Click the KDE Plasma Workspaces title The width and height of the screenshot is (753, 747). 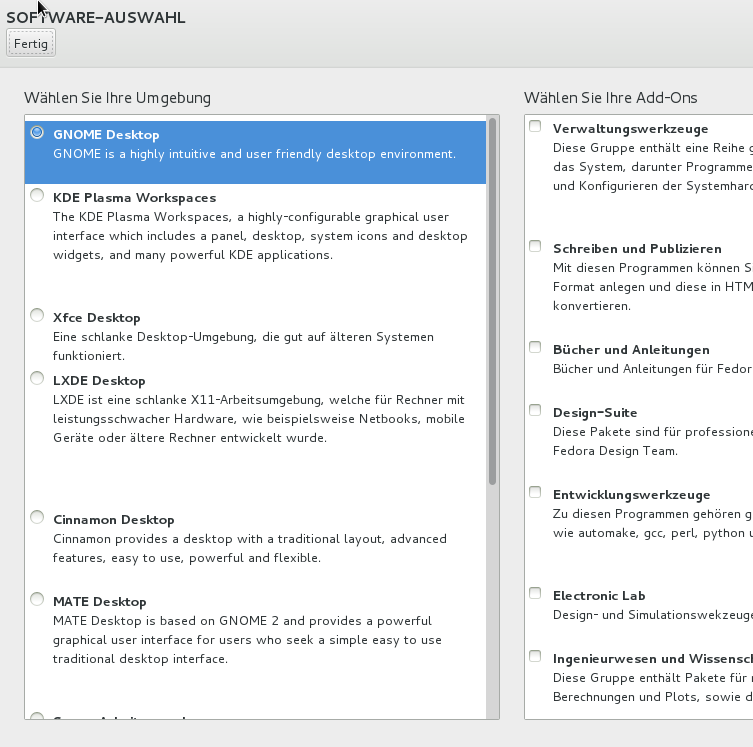pos(134,198)
